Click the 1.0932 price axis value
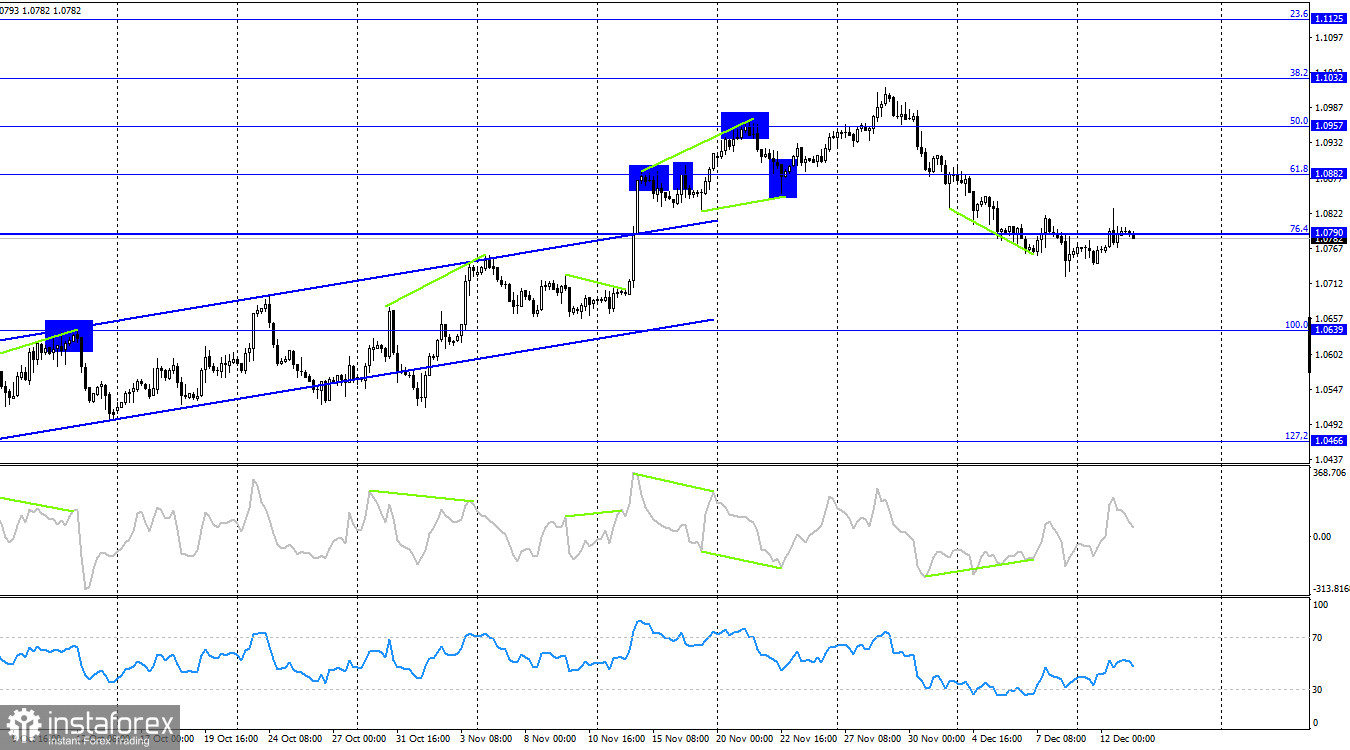 pyautogui.click(x=1329, y=143)
